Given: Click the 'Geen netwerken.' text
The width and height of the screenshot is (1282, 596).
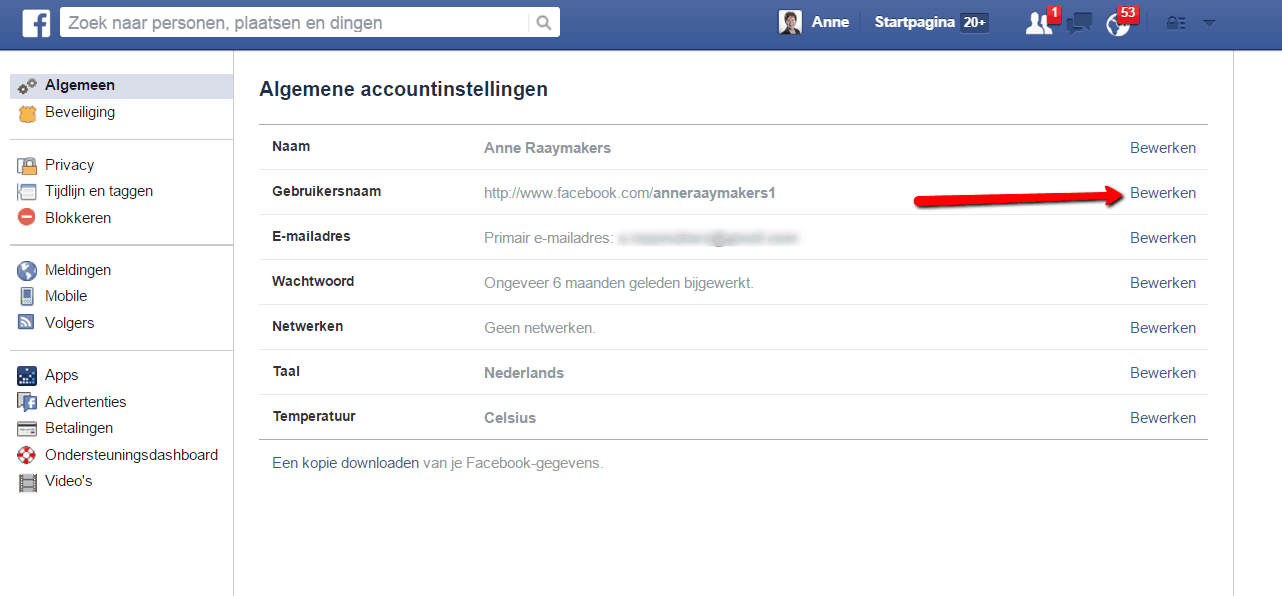Looking at the screenshot, I should point(540,328).
